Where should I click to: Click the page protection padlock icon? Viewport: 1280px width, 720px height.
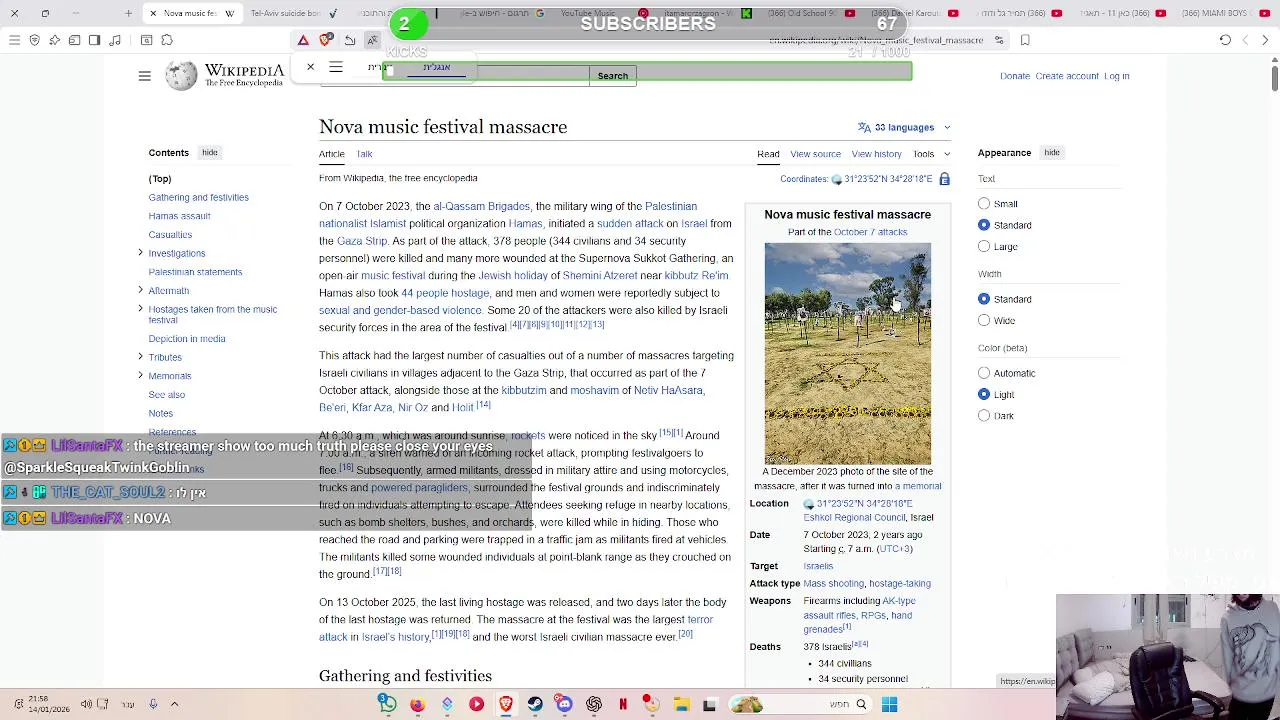coord(944,179)
